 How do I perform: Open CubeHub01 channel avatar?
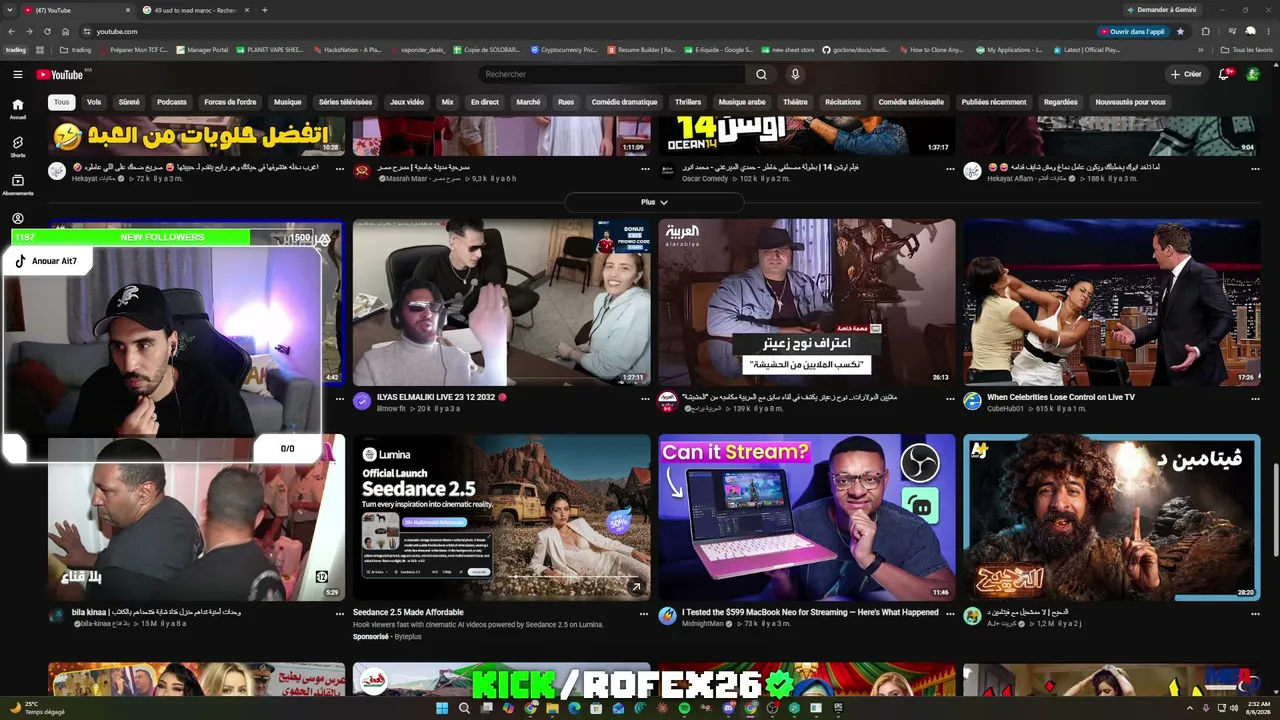(972, 401)
